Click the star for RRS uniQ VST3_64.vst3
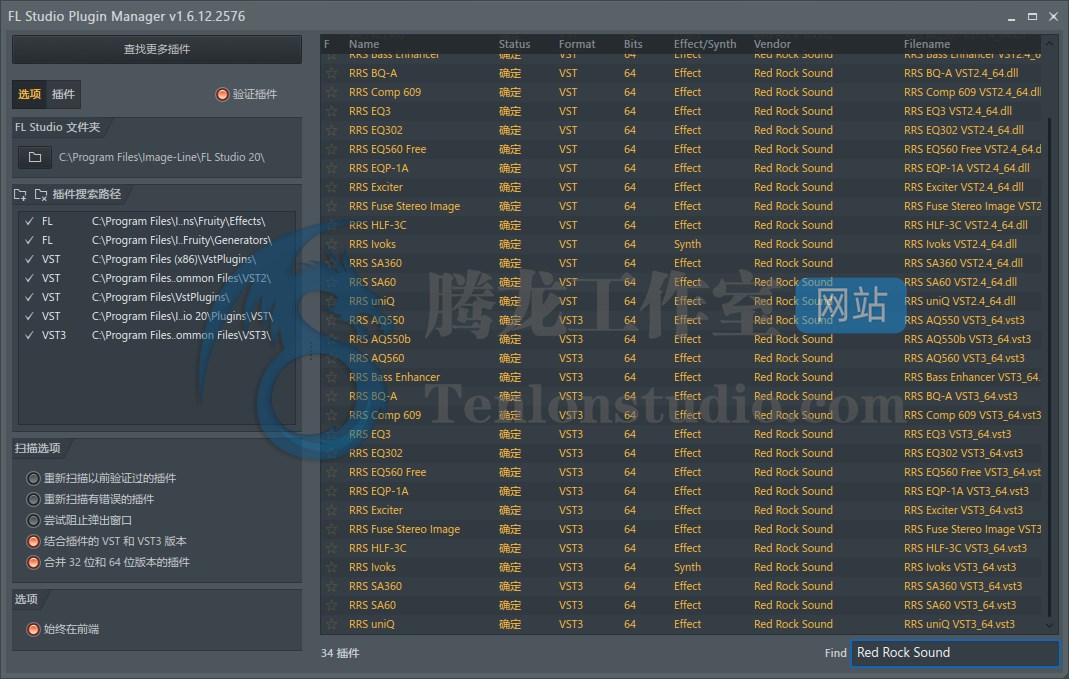The image size is (1069, 679). [x=331, y=624]
